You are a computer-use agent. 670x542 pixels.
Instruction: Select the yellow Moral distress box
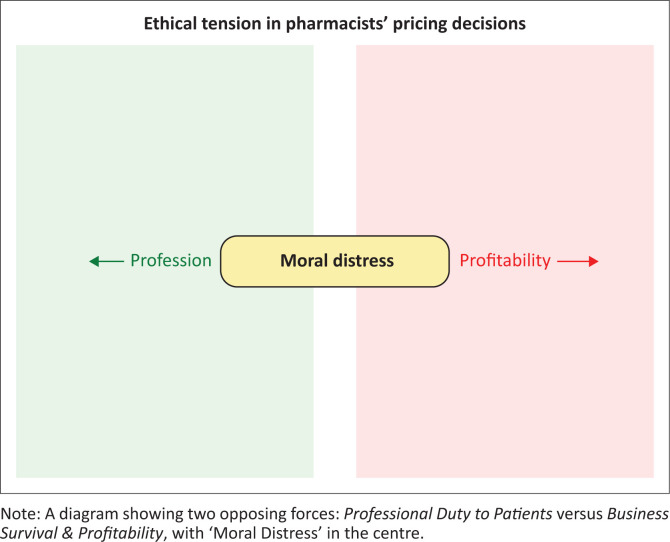[x=335, y=261]
